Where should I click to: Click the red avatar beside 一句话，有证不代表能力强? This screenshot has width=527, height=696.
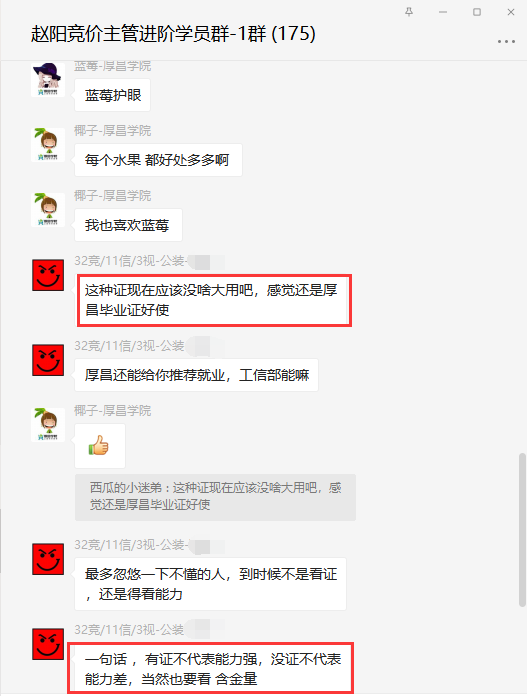[x=48, y=644]
